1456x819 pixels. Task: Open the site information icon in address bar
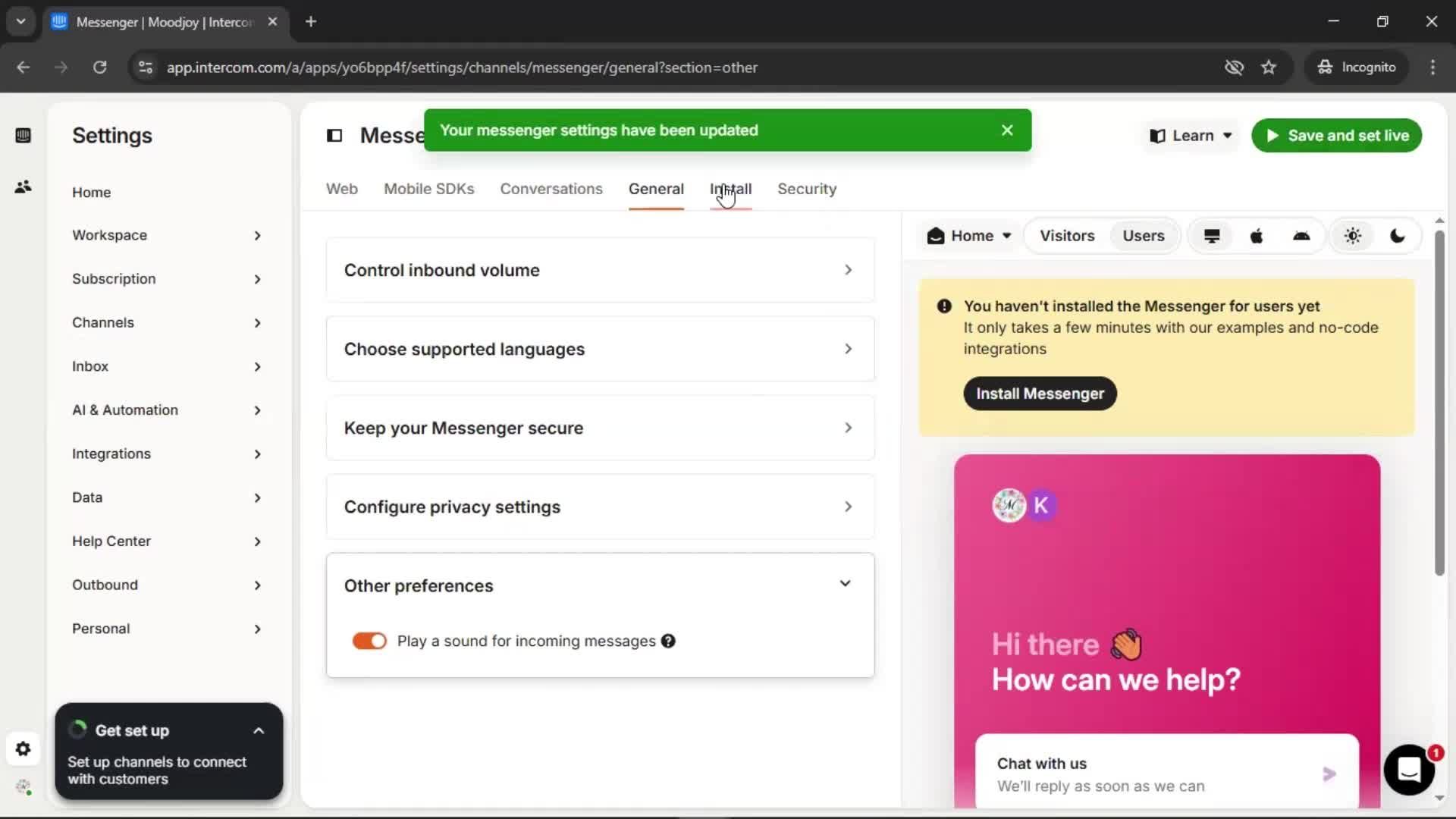tap(146, 67)
